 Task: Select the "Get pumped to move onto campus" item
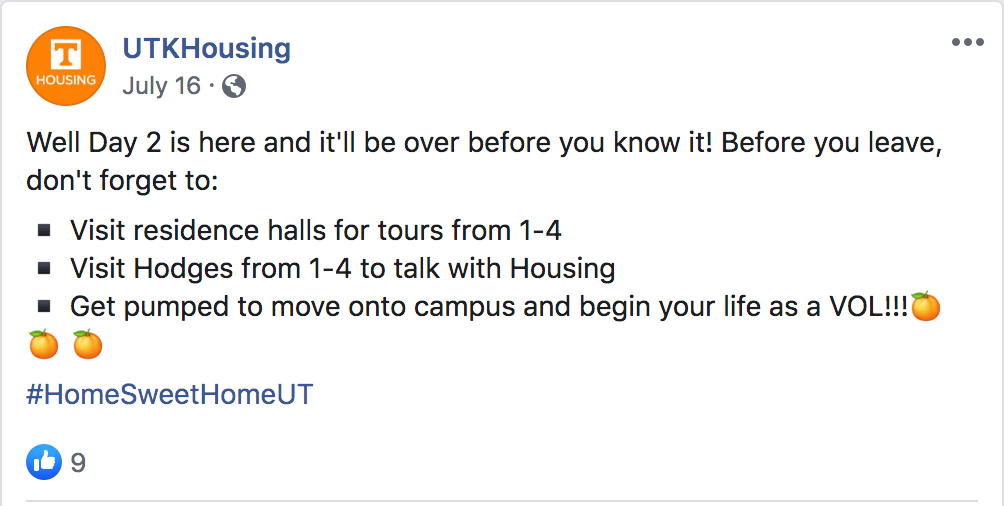pyautogui.click(x=490, y=307)
